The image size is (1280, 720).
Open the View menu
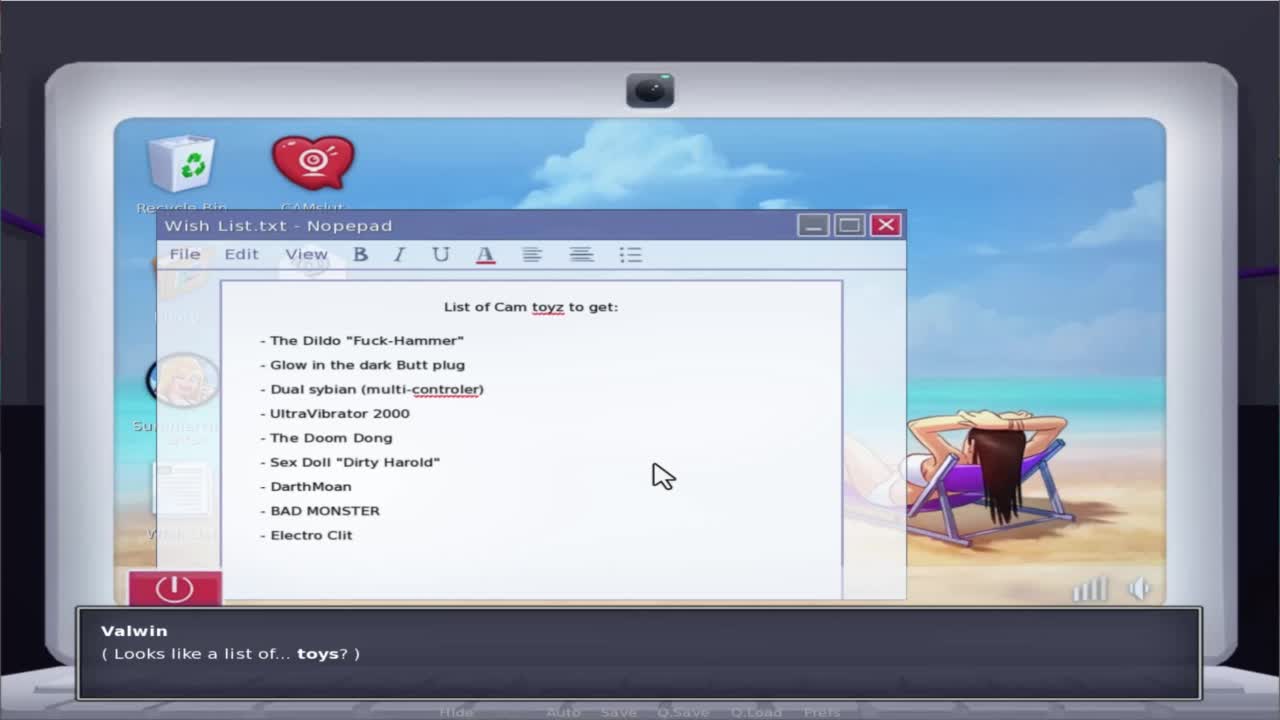click(306, 254)
